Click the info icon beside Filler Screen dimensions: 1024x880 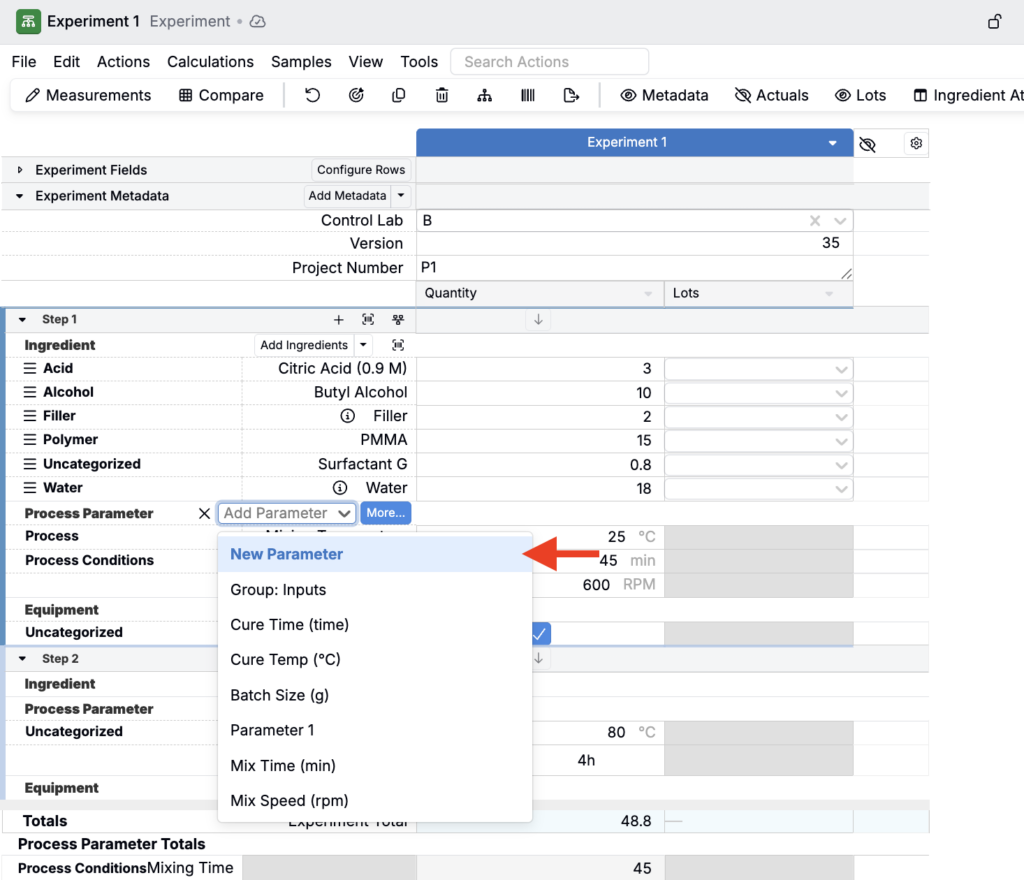347,416
